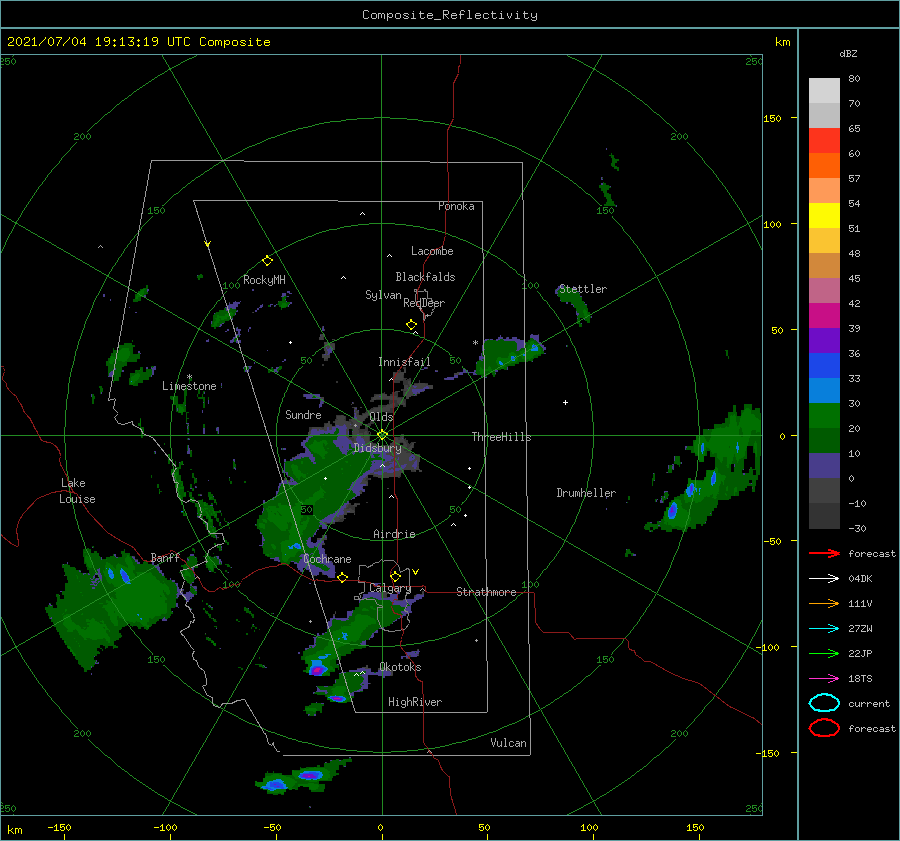Click the yellow 51-54 dBZ color band

pos(824,216)
